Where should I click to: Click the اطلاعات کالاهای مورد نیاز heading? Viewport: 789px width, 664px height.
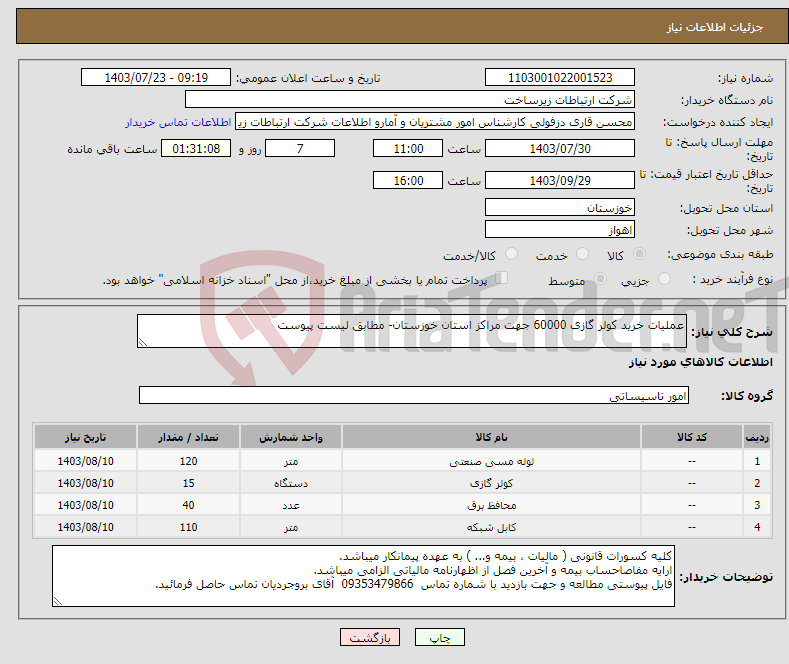click(700, 362)
